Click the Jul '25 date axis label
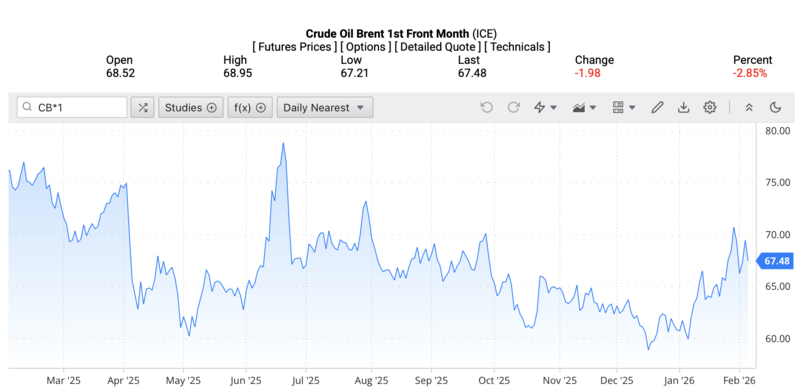Viewport: 800px width, 388px height. coord(306,381)
